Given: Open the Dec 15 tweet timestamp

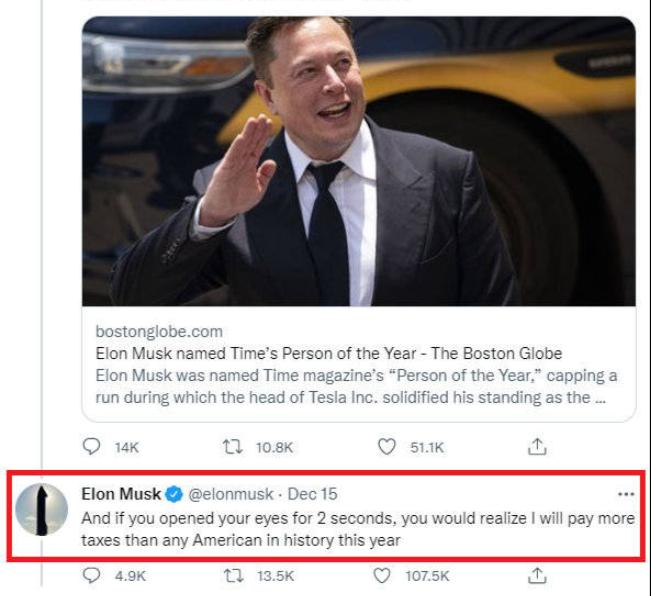Looking at the screenshot, I should [x=312, y=494].
